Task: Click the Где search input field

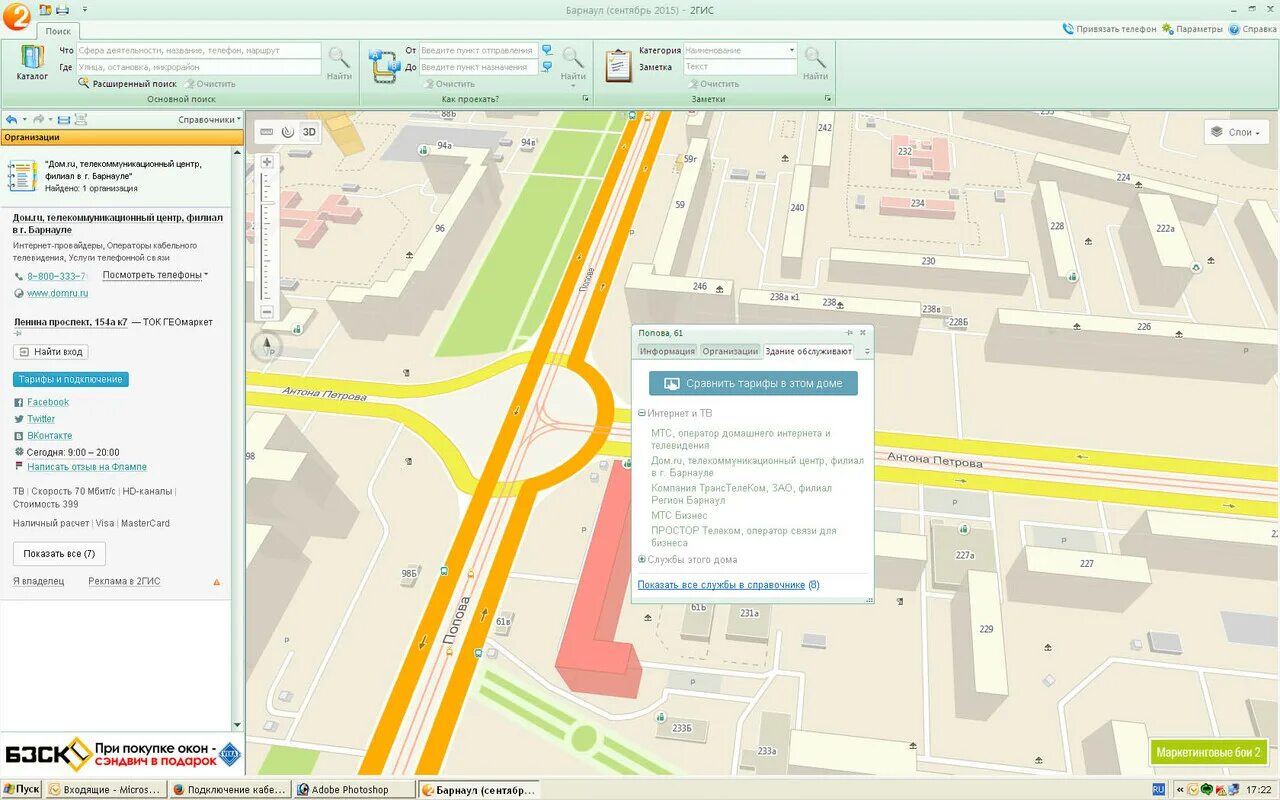Action: 199,67
